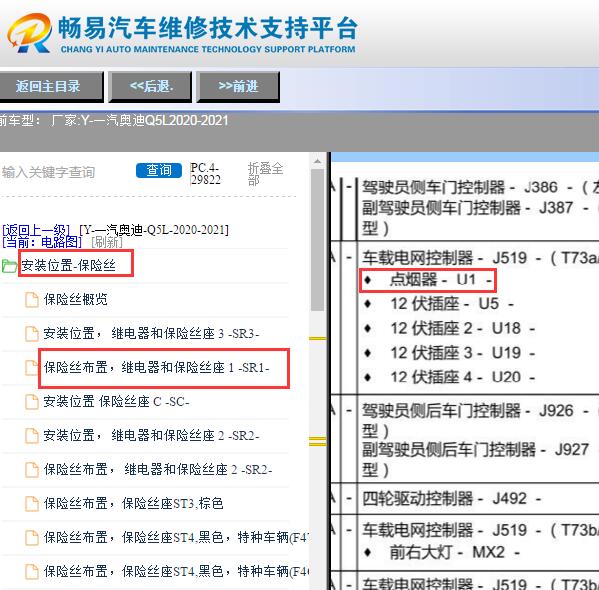This screenshot has height=590, width=599.
Task: Select the 12 伏插座 2 - U18 entry
Action: 450,329
